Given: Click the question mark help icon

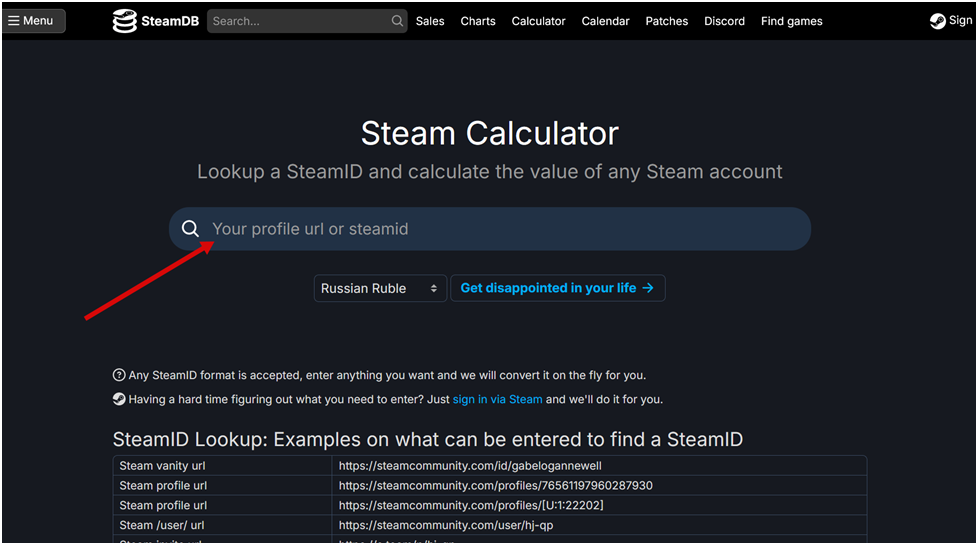Looking at the screenshot, I should (x=119, y=376).
